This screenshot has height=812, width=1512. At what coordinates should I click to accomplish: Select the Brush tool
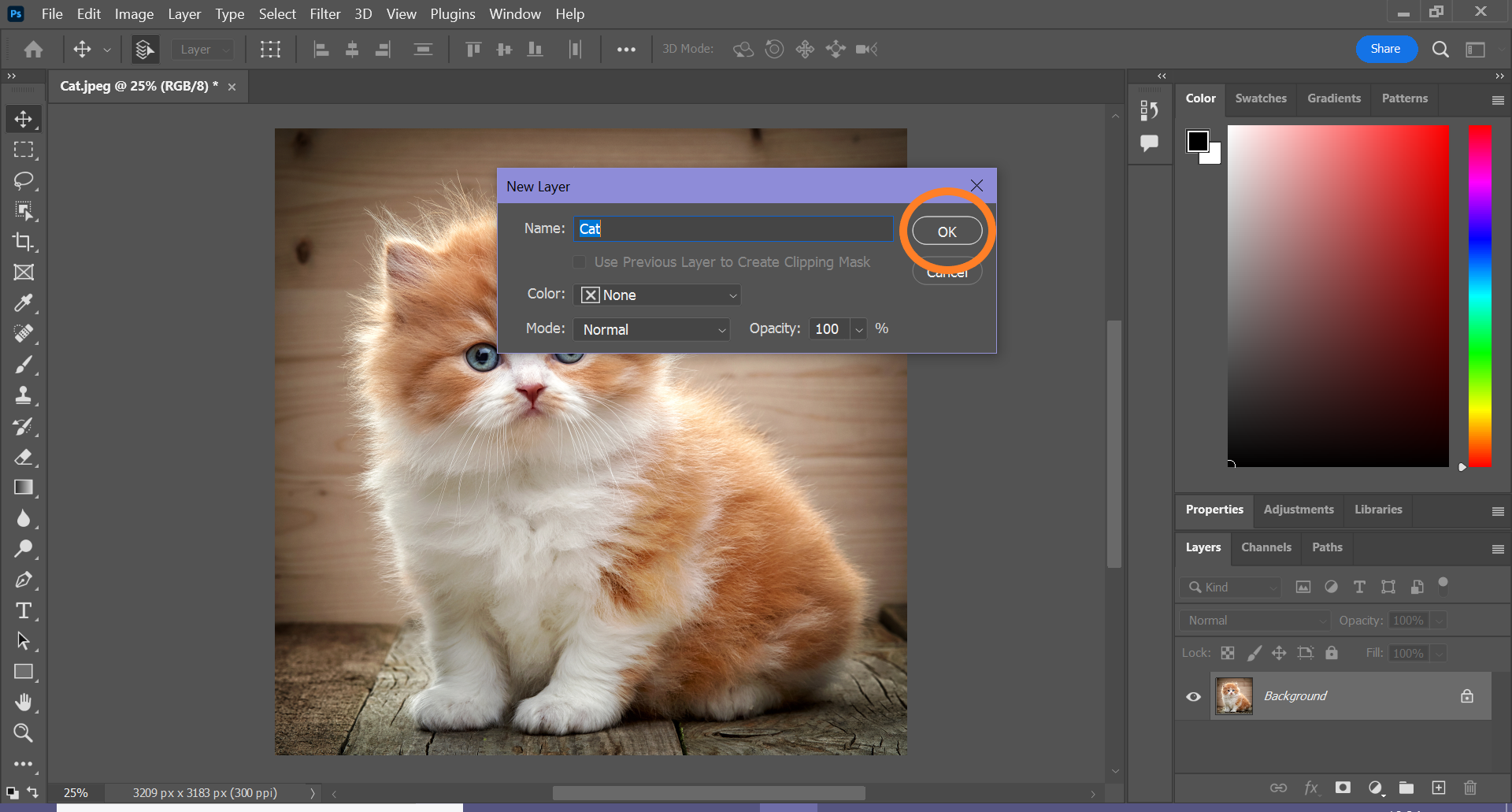pyautogui.click(x=23, y=365)
